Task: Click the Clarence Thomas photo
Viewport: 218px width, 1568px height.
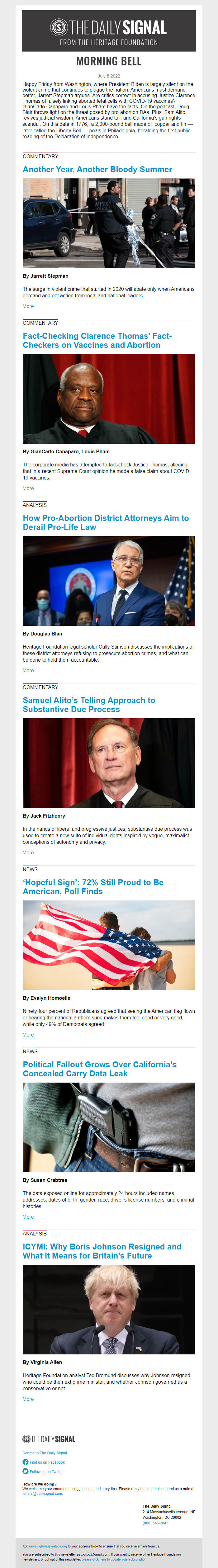Action: 109,399
